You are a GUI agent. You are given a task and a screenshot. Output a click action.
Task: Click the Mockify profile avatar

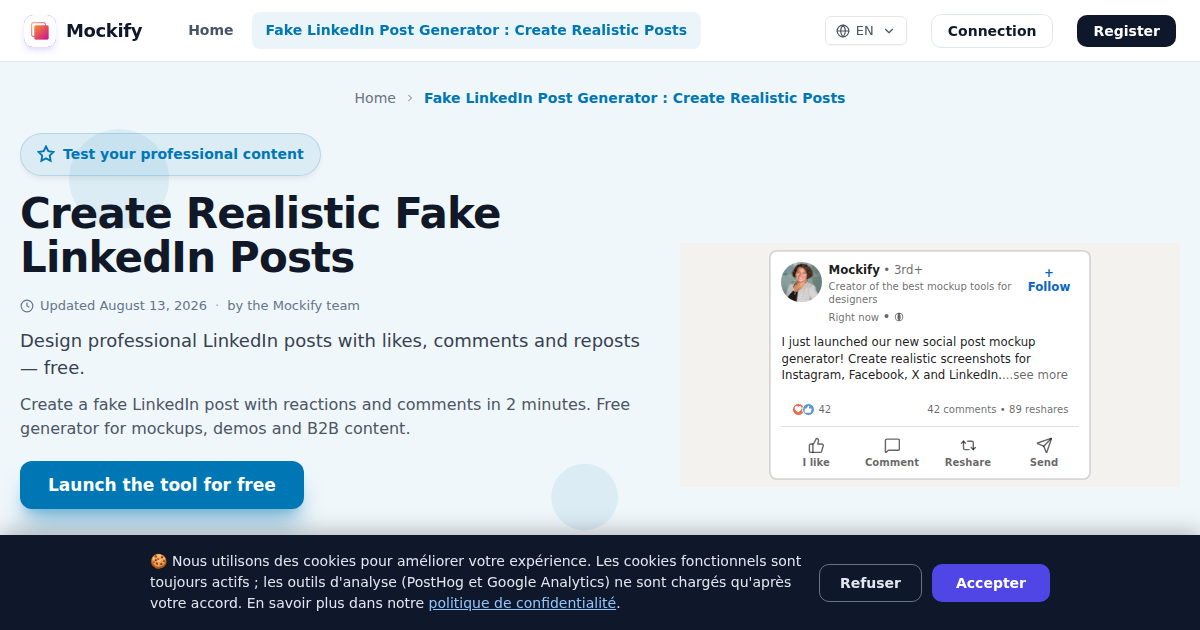(801, 282)
